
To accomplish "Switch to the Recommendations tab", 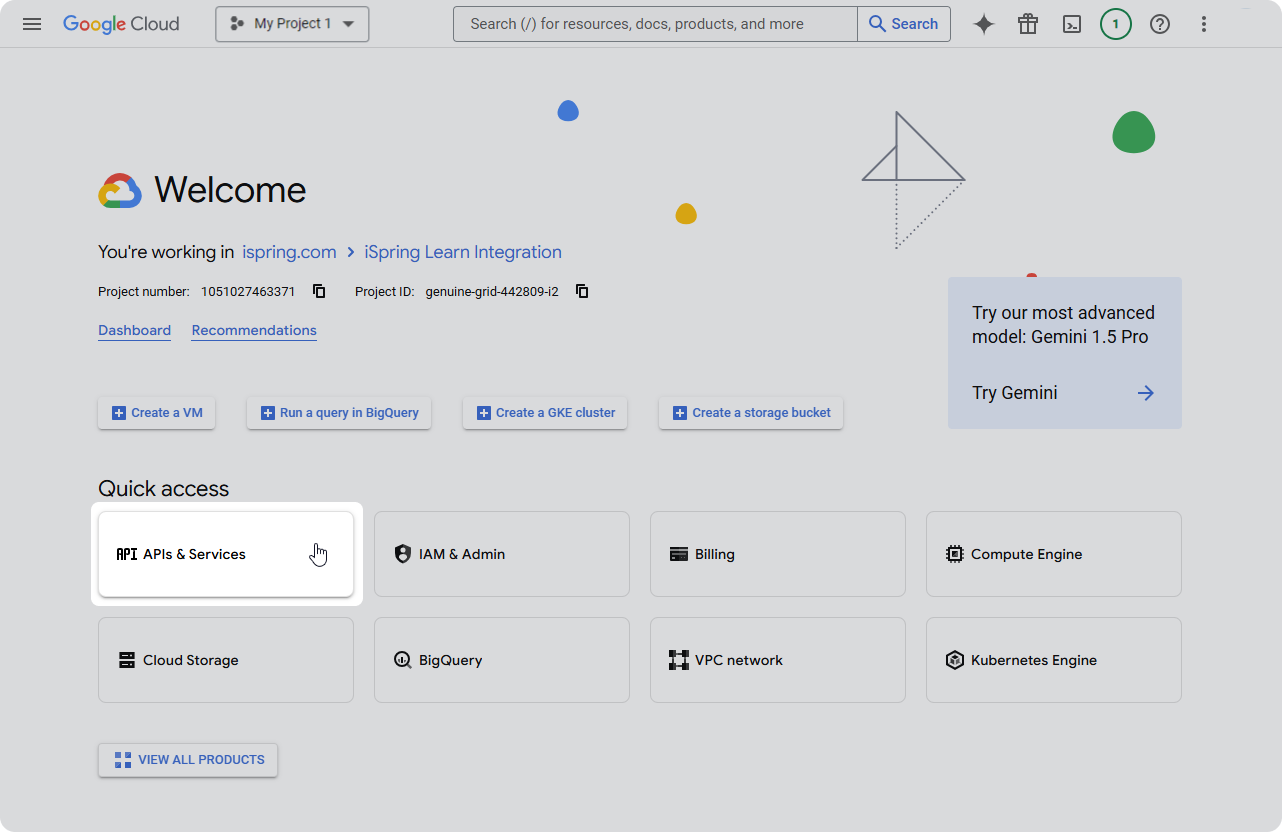I will 254,331.
